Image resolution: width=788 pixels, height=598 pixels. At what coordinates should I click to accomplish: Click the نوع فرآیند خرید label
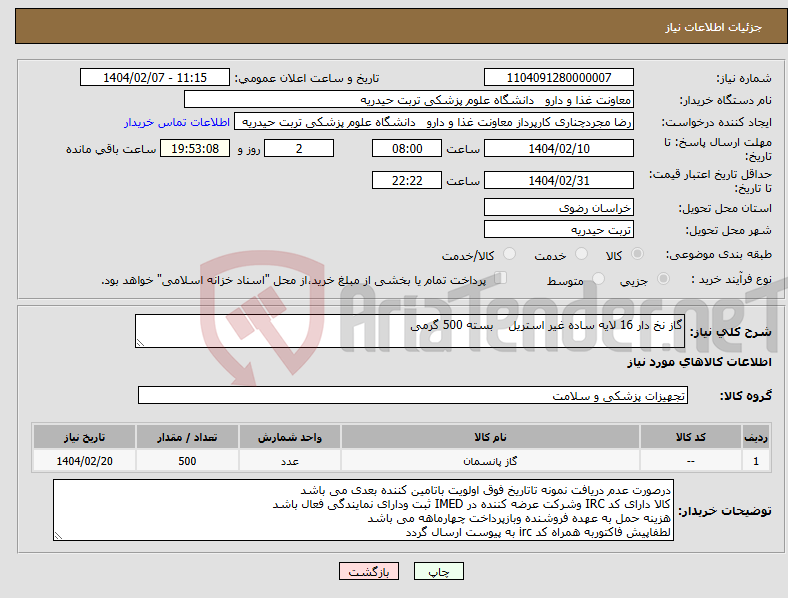[x=732, y=279]
